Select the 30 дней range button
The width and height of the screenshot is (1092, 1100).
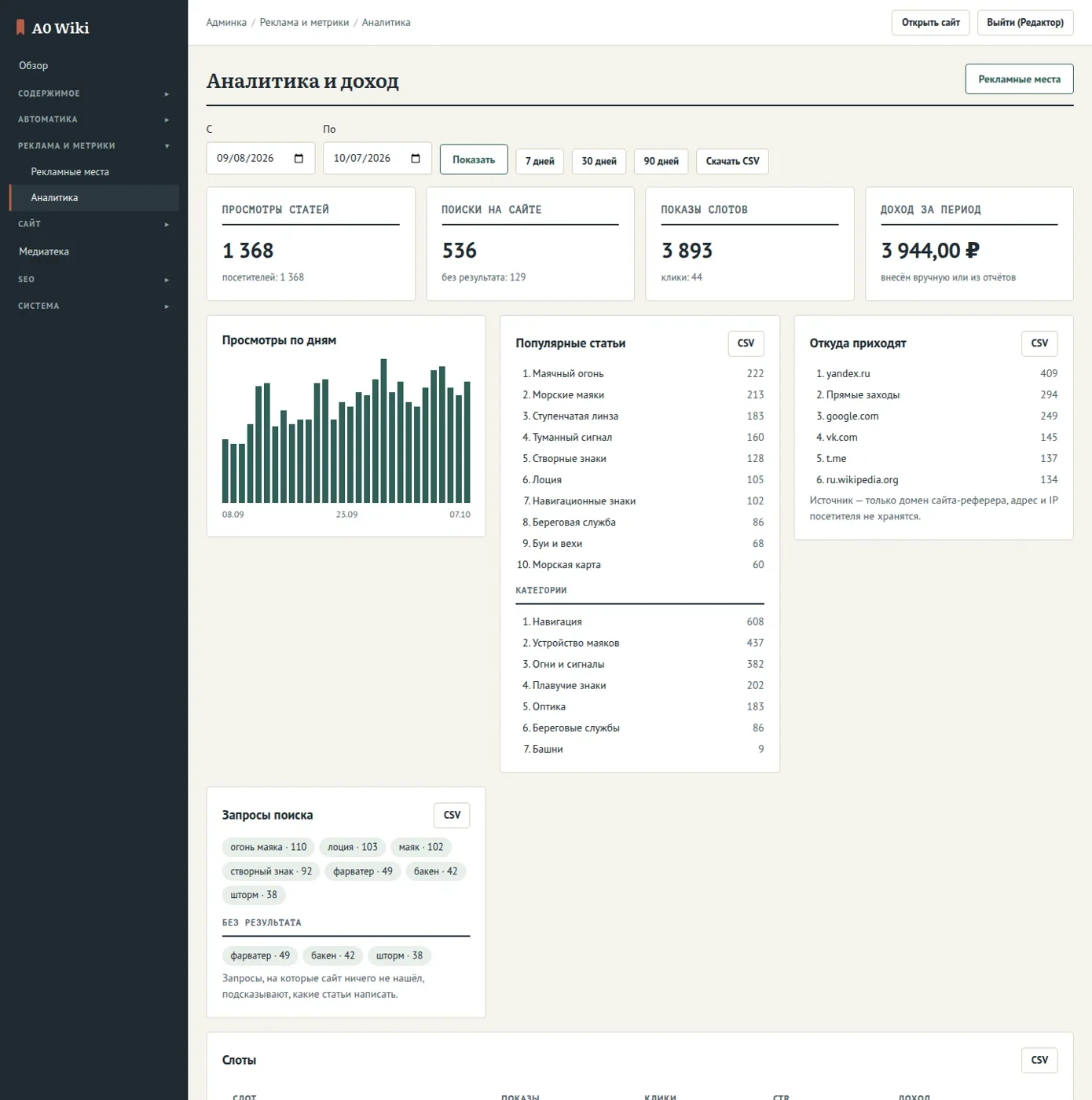(599, 161)
